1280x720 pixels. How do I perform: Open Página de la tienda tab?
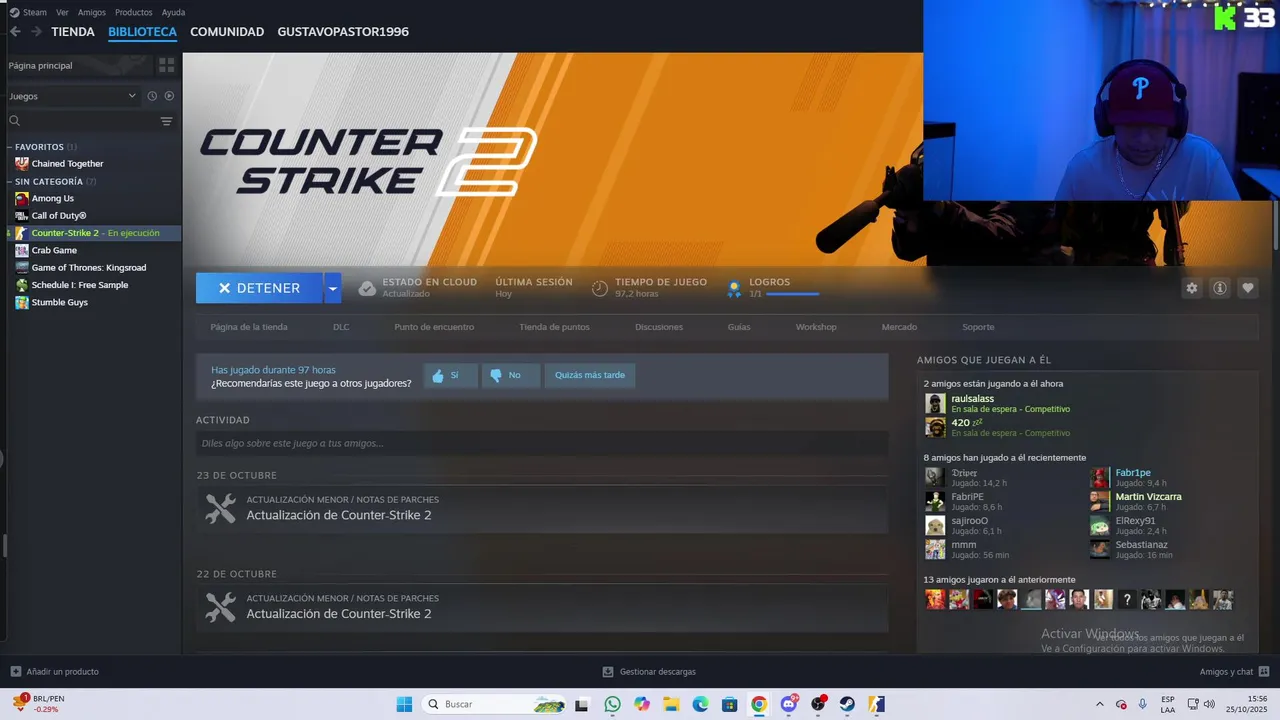[249, 327]
